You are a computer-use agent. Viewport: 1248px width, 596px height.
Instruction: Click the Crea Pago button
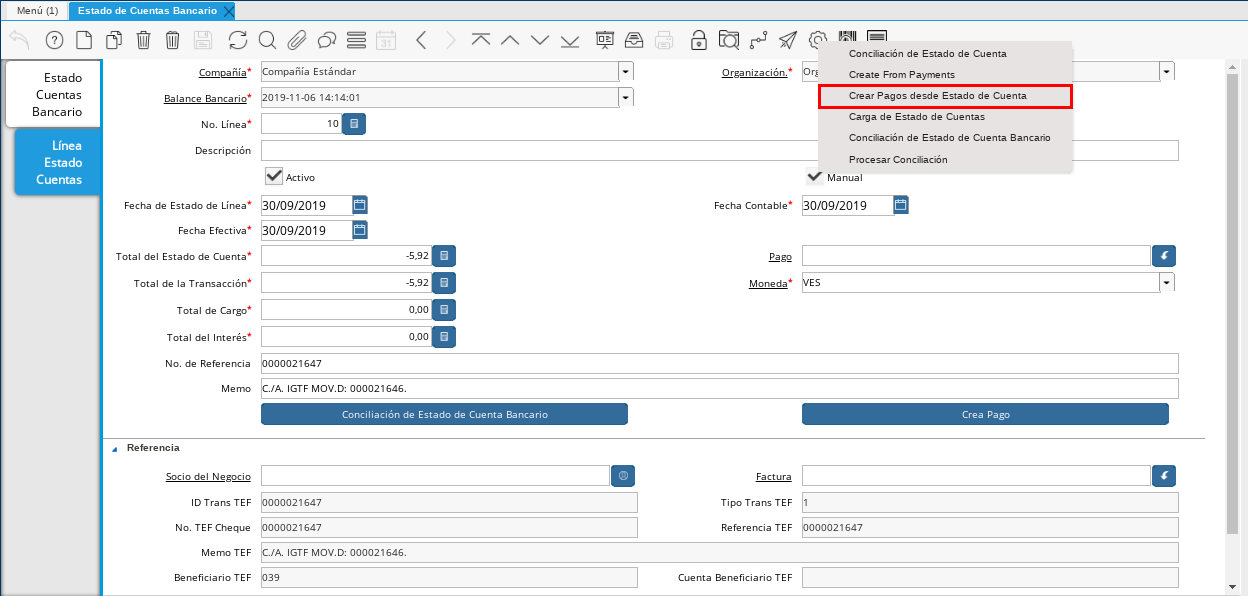985,414
